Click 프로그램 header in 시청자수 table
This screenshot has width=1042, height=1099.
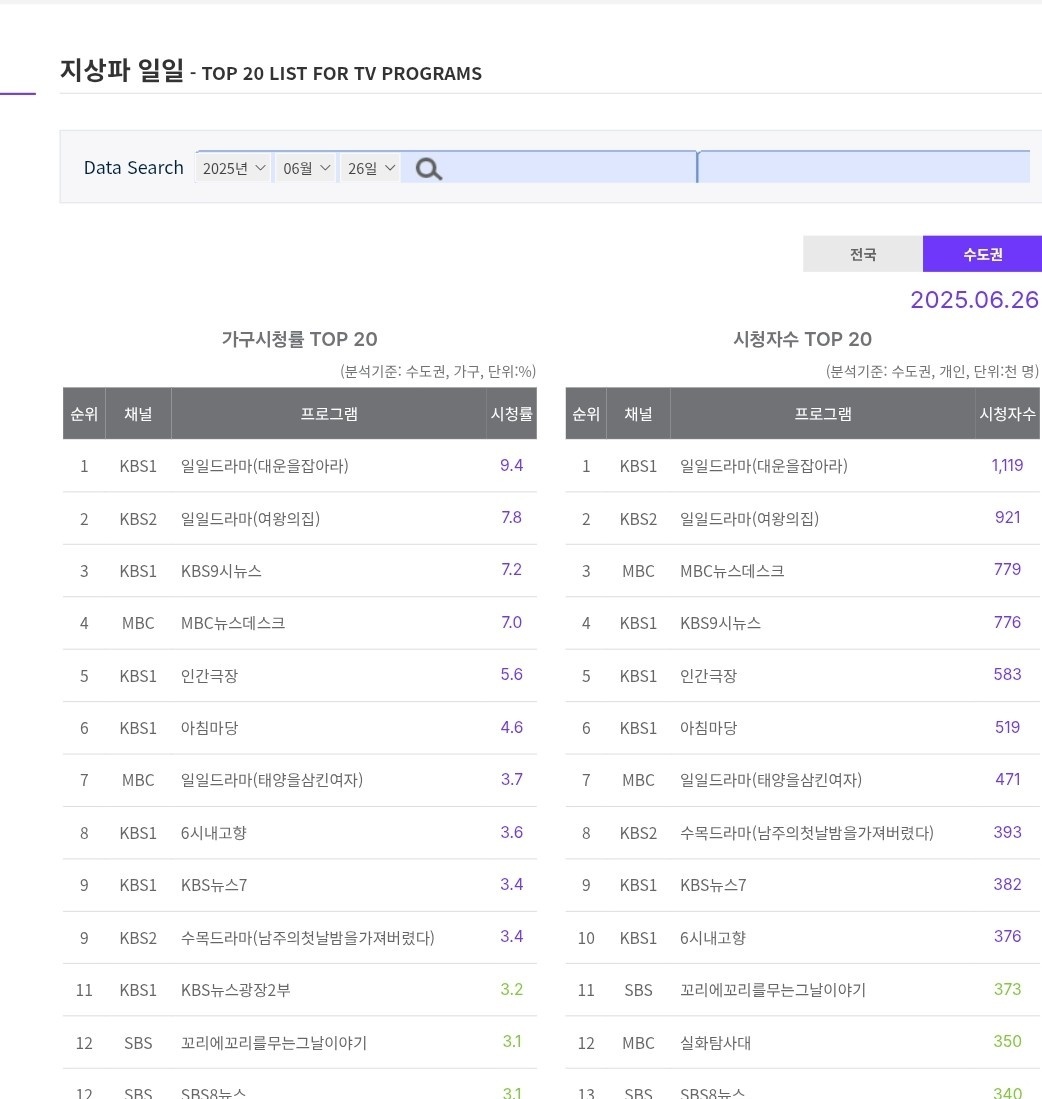(x=823, y=414)
